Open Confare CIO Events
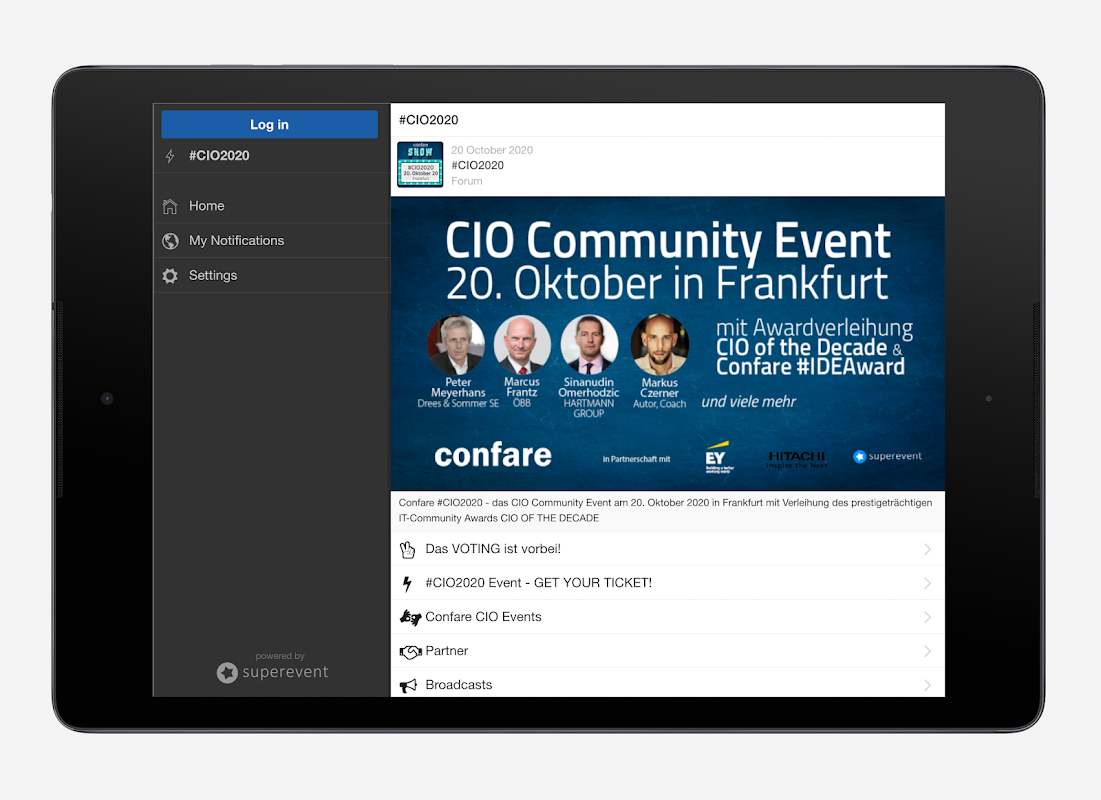This screenshot has width=1101, height=800. click(668, 617)
